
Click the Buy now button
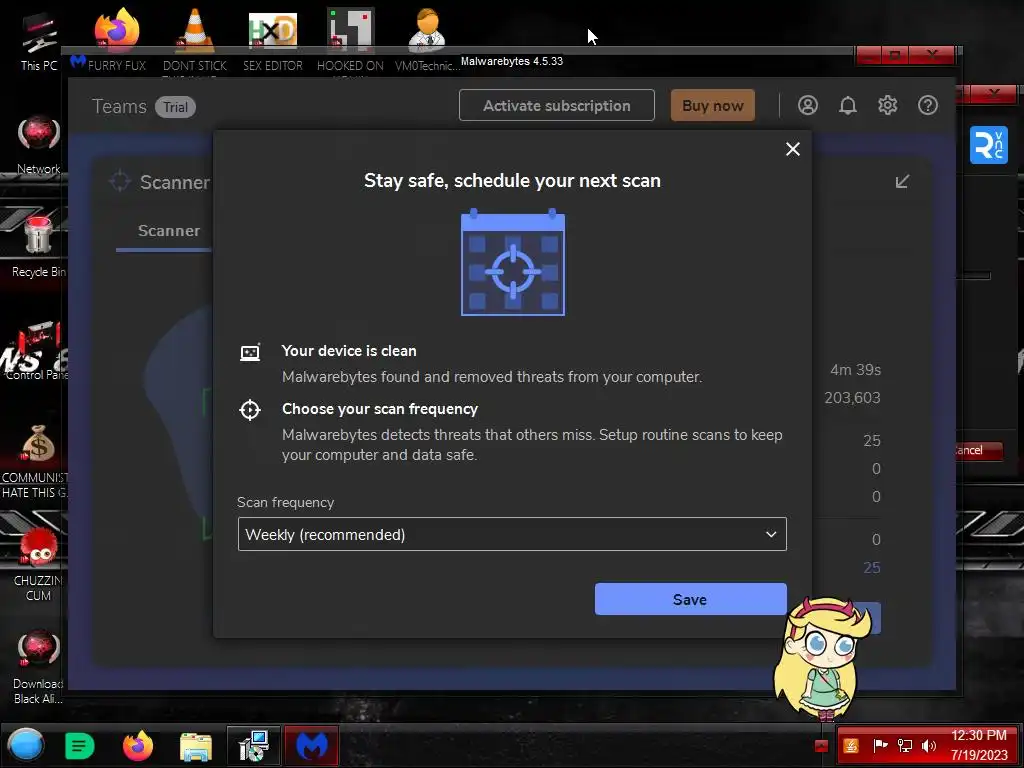coord(712,105)
